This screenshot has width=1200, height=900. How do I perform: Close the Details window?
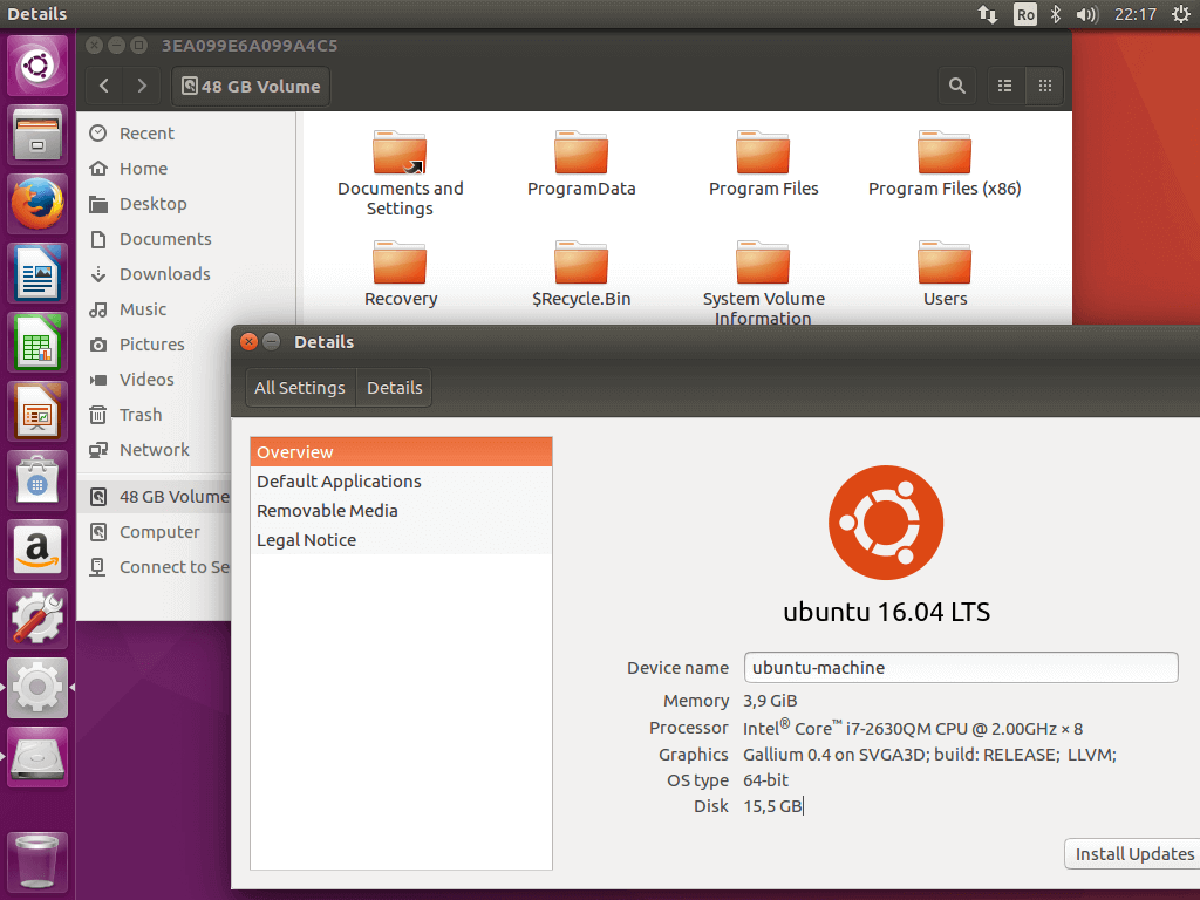click(x=249, y=342)
